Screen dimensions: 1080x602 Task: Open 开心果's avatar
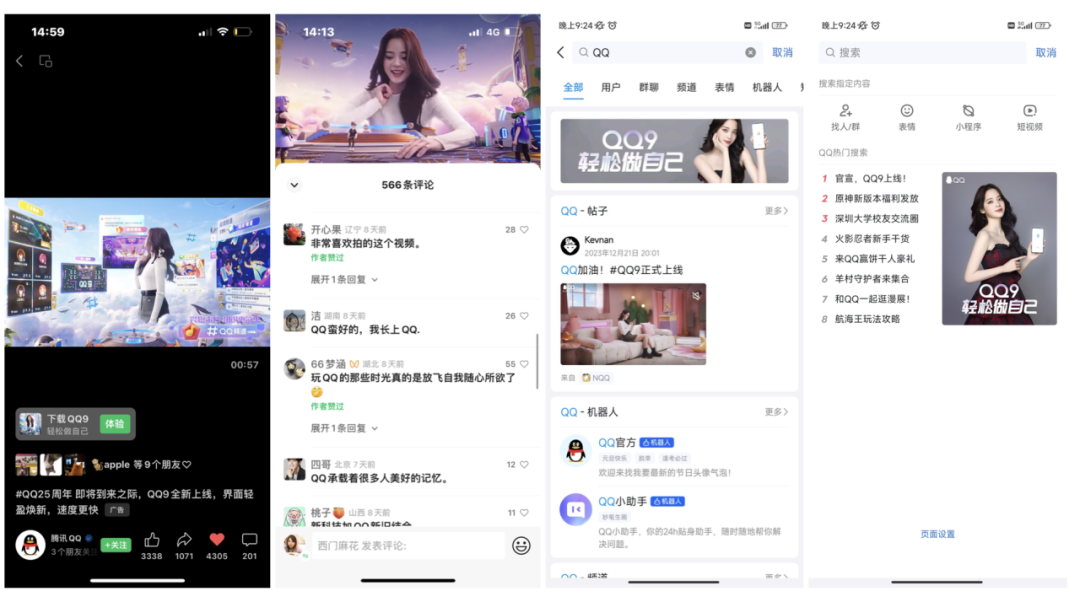click(294, 234)
